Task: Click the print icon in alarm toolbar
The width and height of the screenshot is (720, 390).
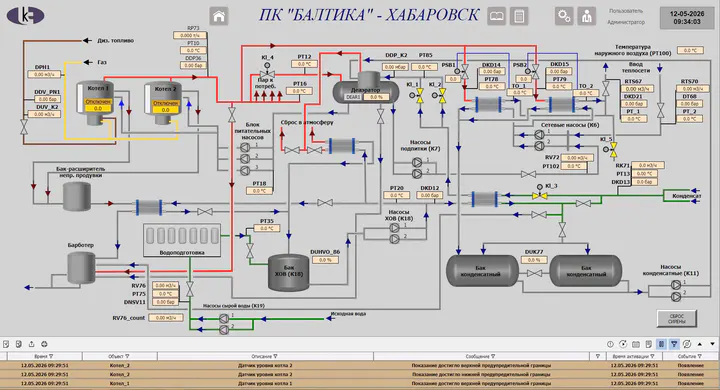Action: (44, 344)
